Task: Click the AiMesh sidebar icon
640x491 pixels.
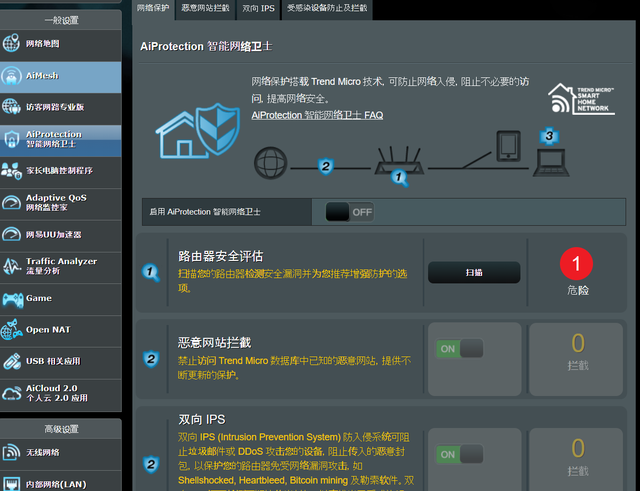Action: click(x=11, y=76)
